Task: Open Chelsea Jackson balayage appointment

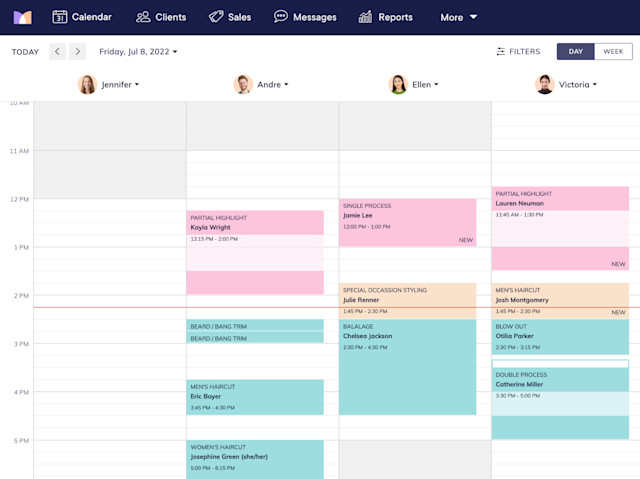Action: click(407, 367)
